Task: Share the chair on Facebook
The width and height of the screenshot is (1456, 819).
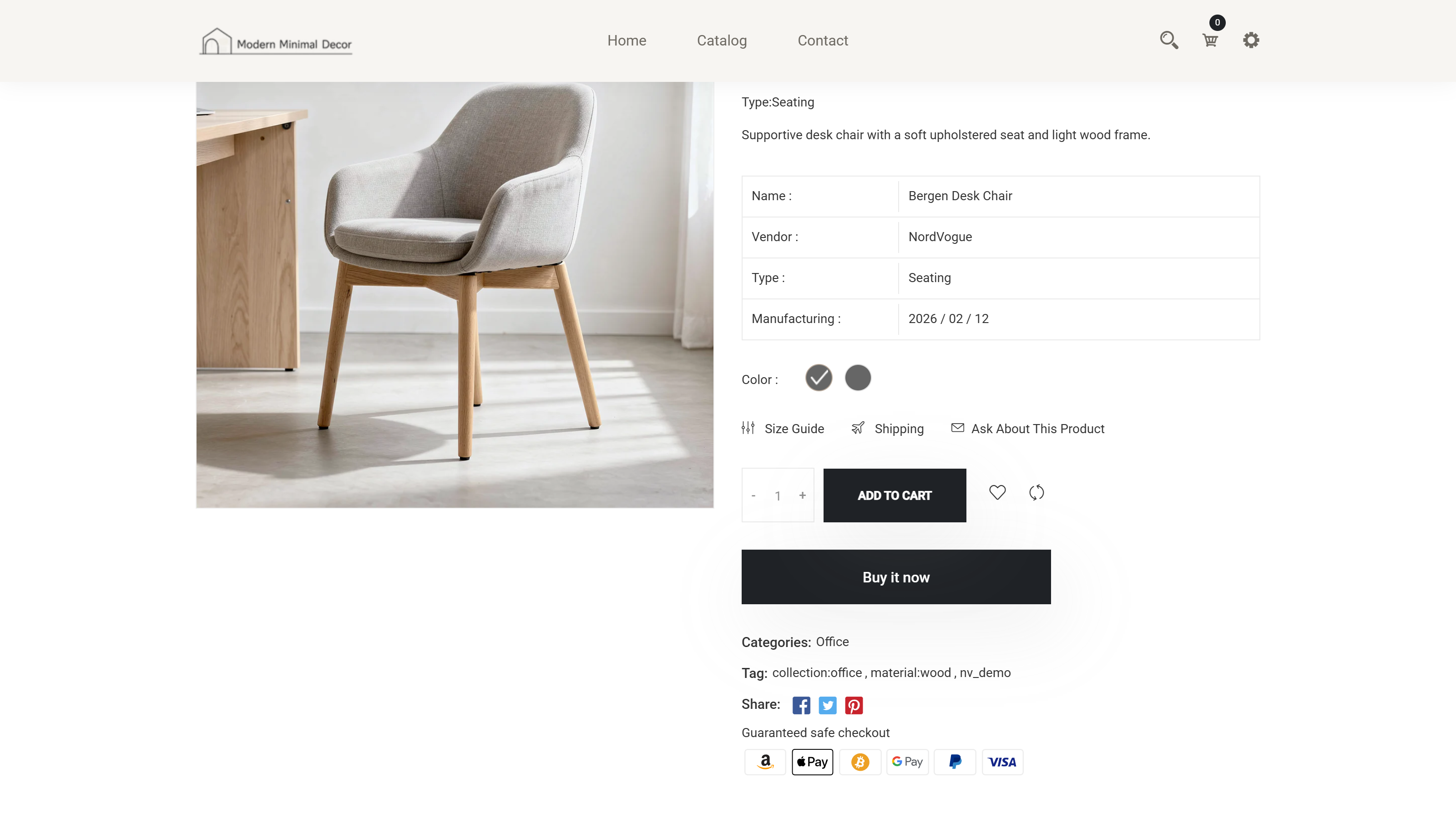Action: (x=800, y=705)
